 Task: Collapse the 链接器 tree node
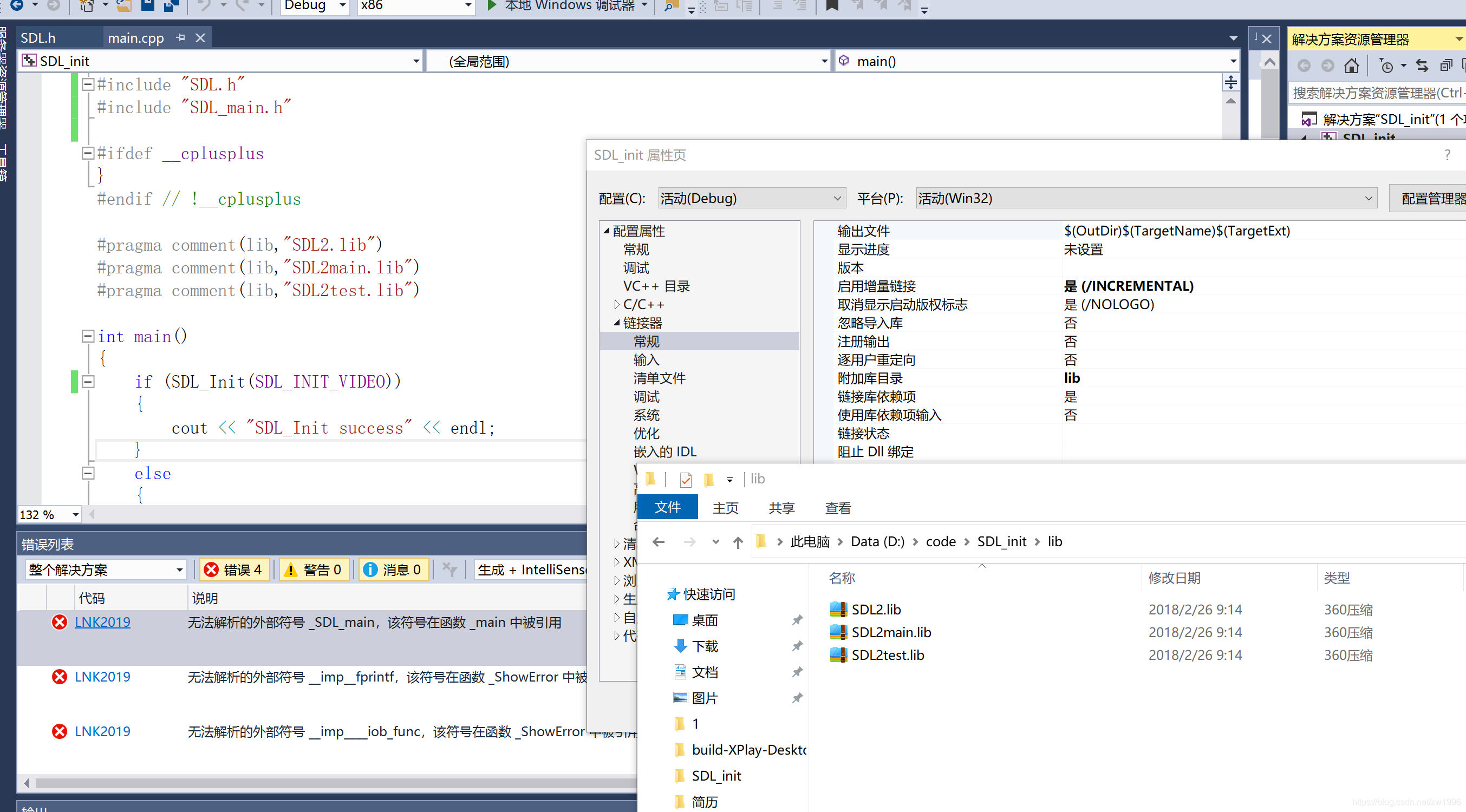coord(616,323)
